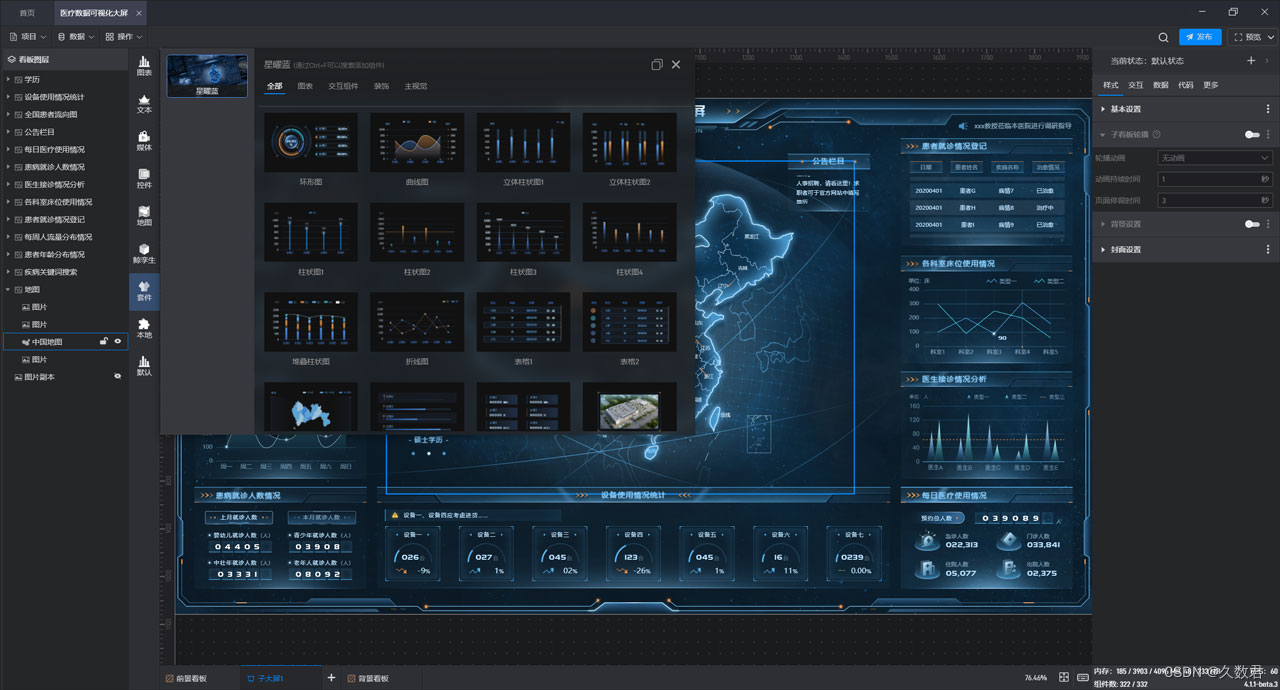Open the 控件 controls category in sidebar
Screen dimensions: 1280x690
(x=144, y=178)
